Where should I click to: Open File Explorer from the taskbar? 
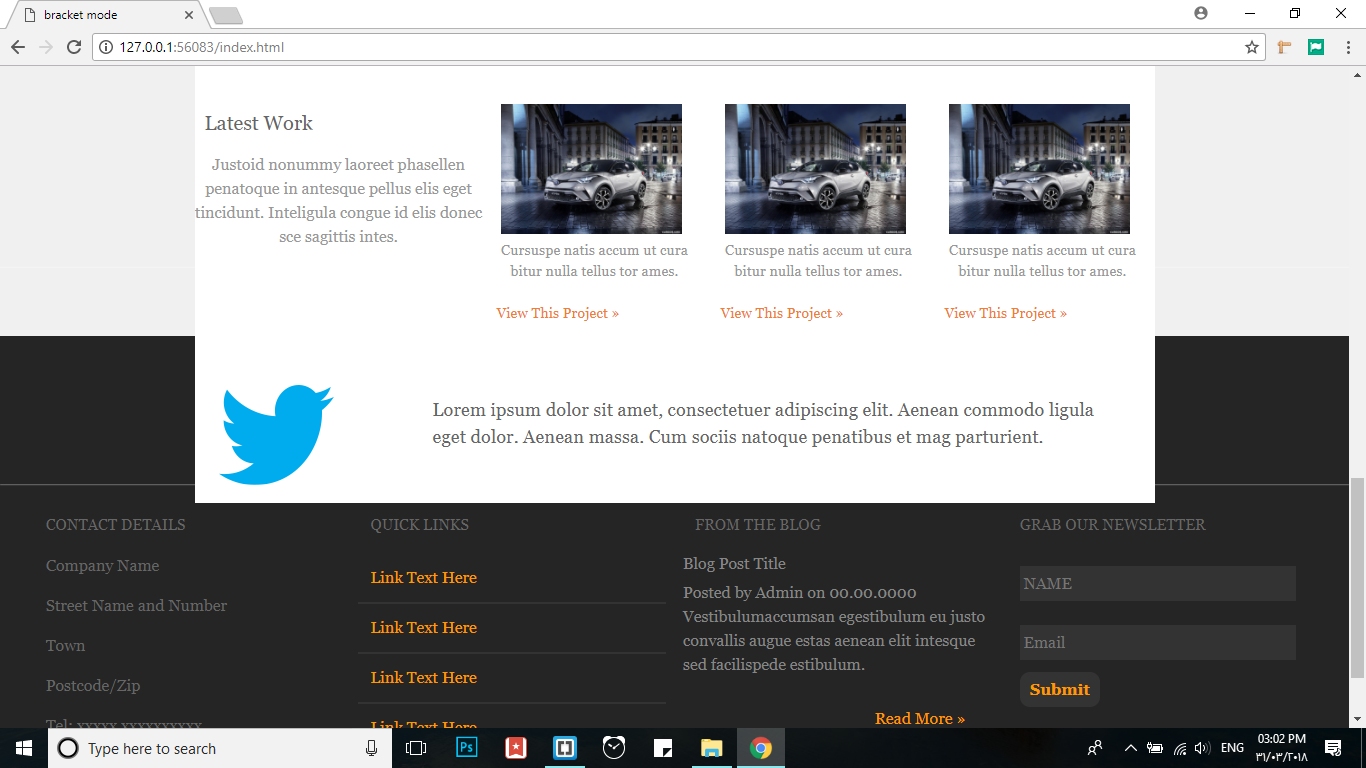[x=711, y=748]
